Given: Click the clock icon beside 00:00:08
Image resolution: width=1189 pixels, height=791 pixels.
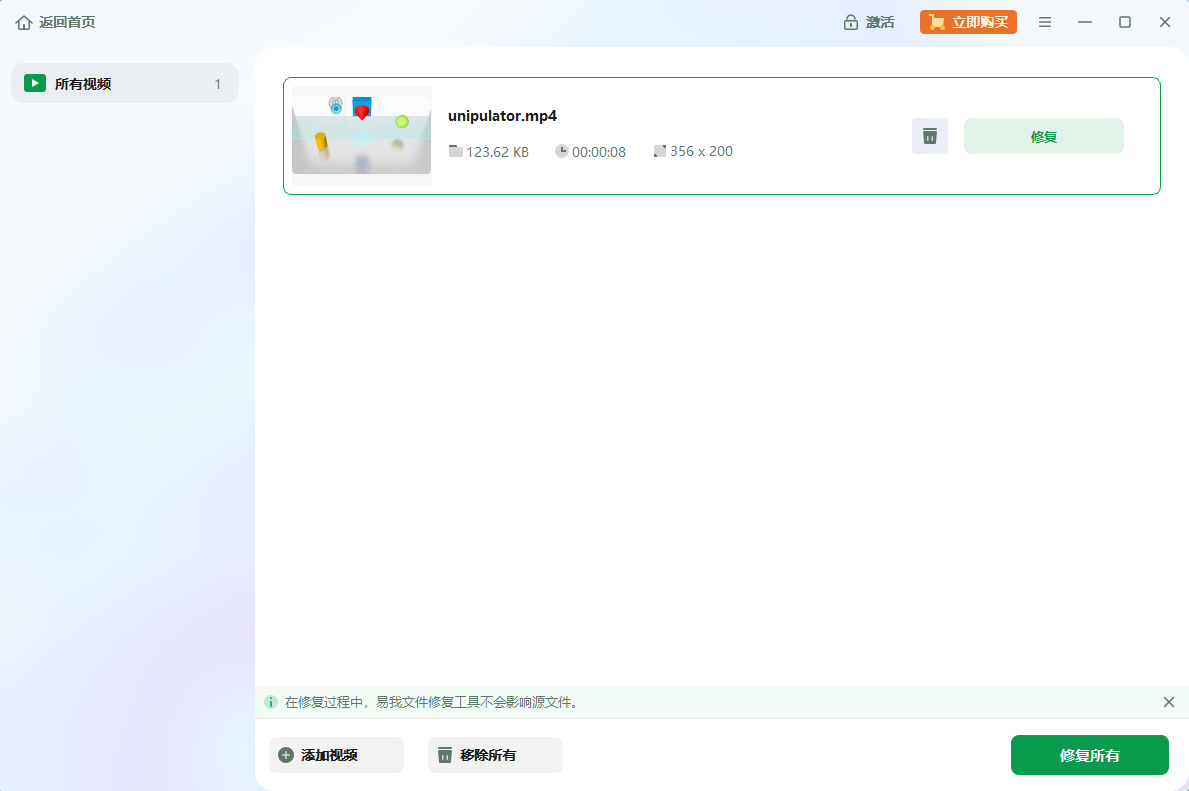Looking at the screenshot, I should point(562,151).
